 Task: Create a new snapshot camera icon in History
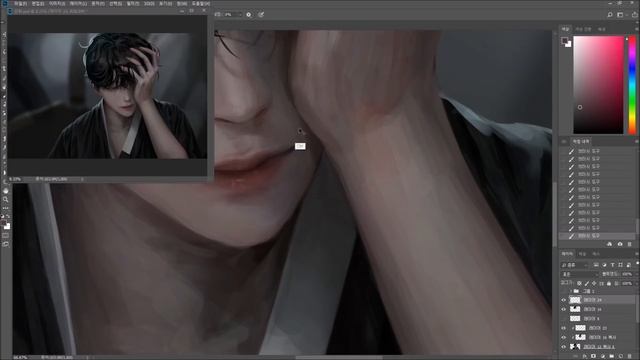point(620,244)
